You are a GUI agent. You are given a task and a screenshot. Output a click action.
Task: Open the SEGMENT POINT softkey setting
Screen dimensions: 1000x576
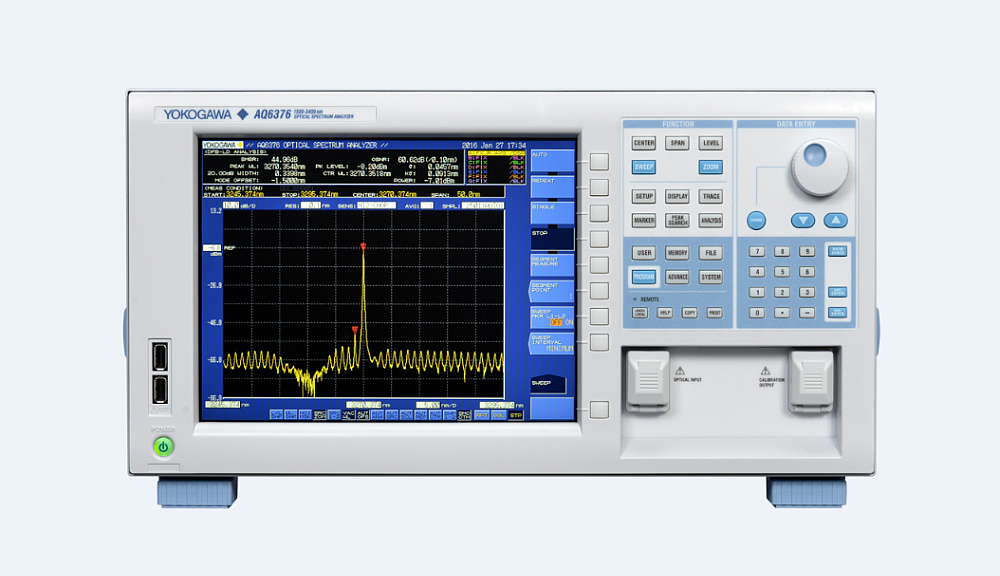point(552,291)
